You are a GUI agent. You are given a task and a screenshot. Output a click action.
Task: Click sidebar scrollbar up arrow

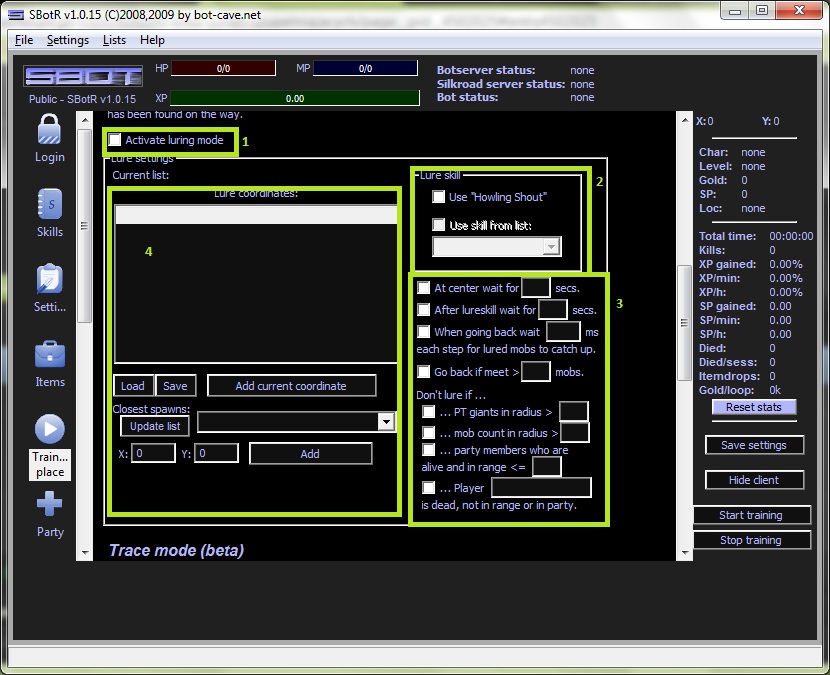[x=85, y=120]
